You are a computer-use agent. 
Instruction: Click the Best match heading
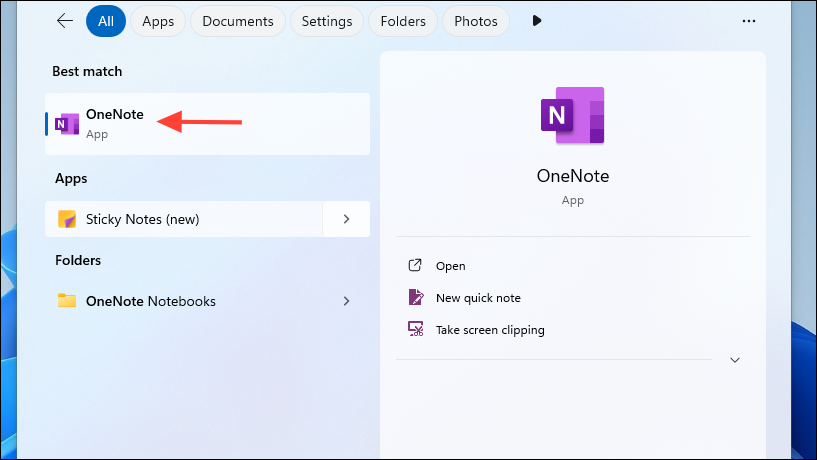87,71
